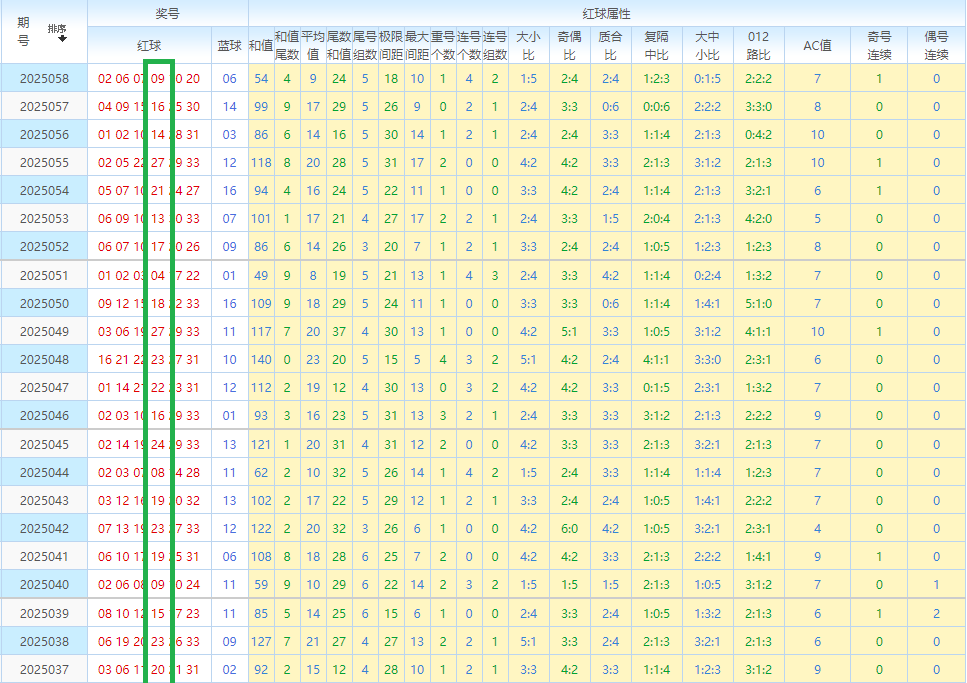Viewport: 967px width, 683px height.
Task: Select period number 2025052
Action: tap(44, 246)
